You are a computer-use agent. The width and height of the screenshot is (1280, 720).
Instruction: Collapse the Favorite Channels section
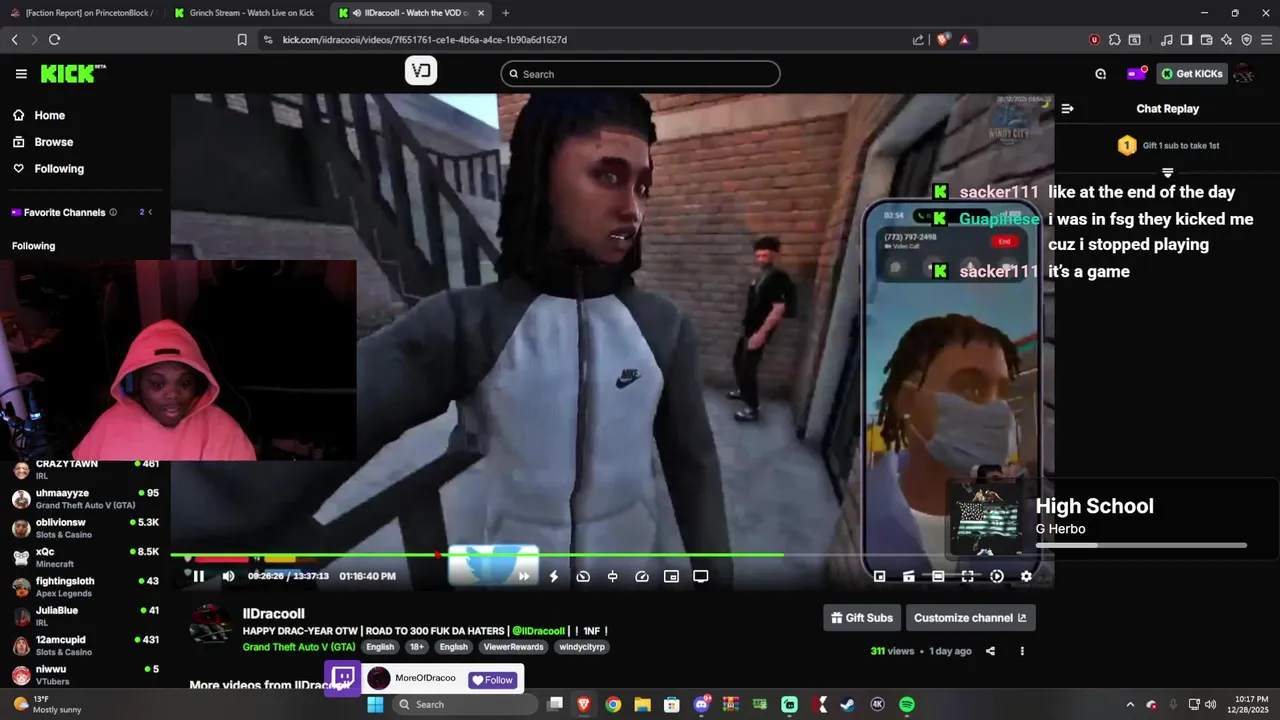[150, 212]
